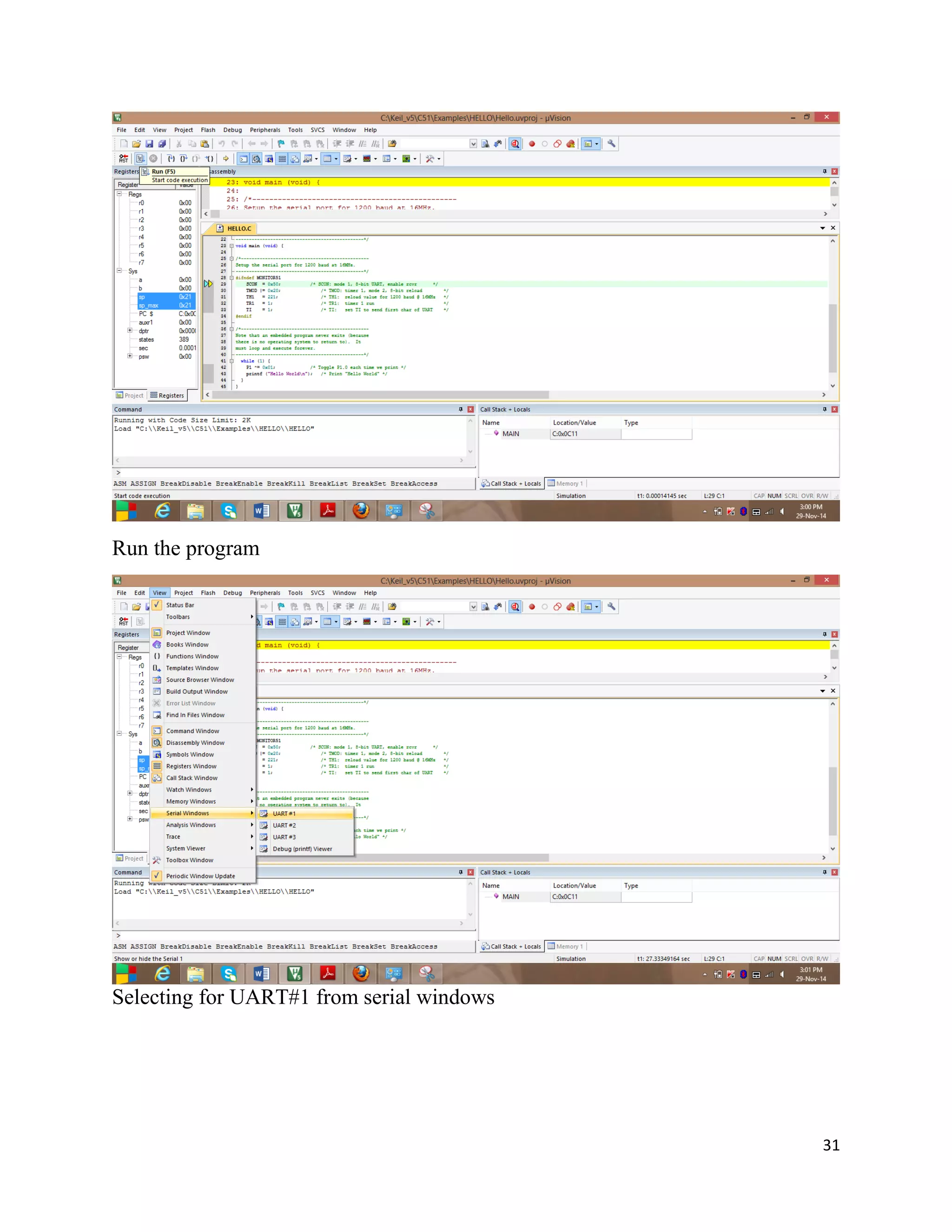Toggle Symbols Window toolbar button, Run-tooltip screenshot
The image size is (952, 1232).
point(269,159)
